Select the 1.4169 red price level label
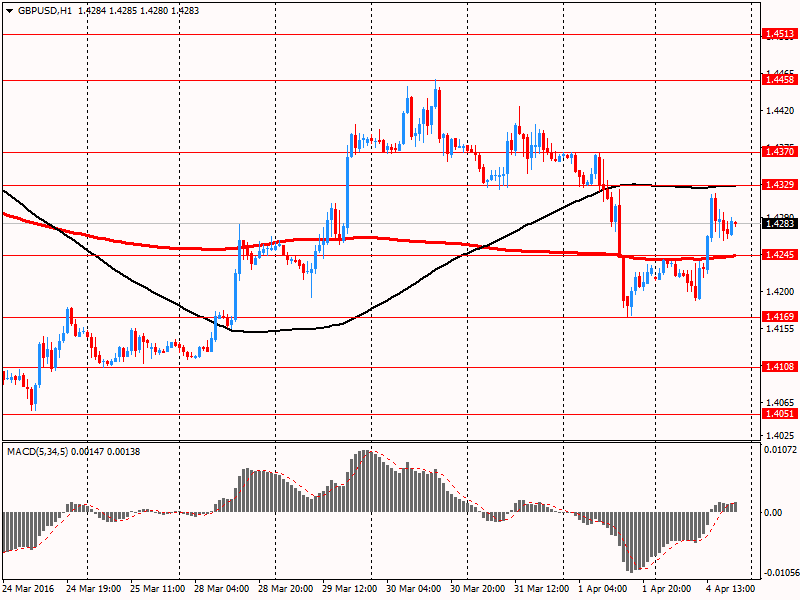800x600 pixels. (x=779, y=317)
